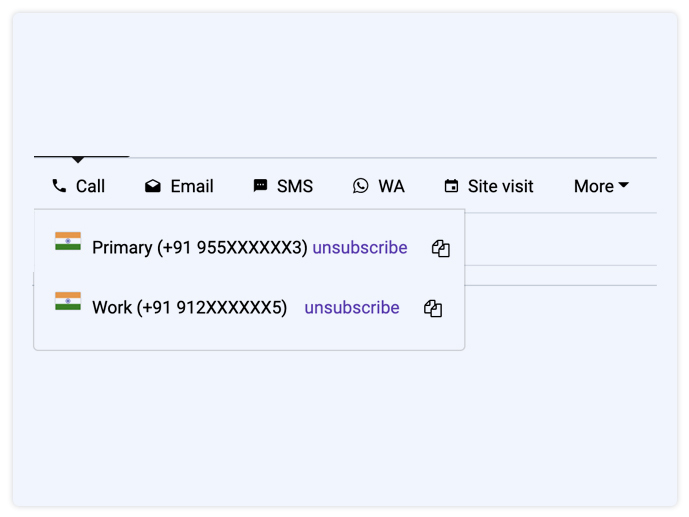This screenshot has width=689, height=517.
Task: Click the India flag next to Work
Action: (x=68, y=301)
